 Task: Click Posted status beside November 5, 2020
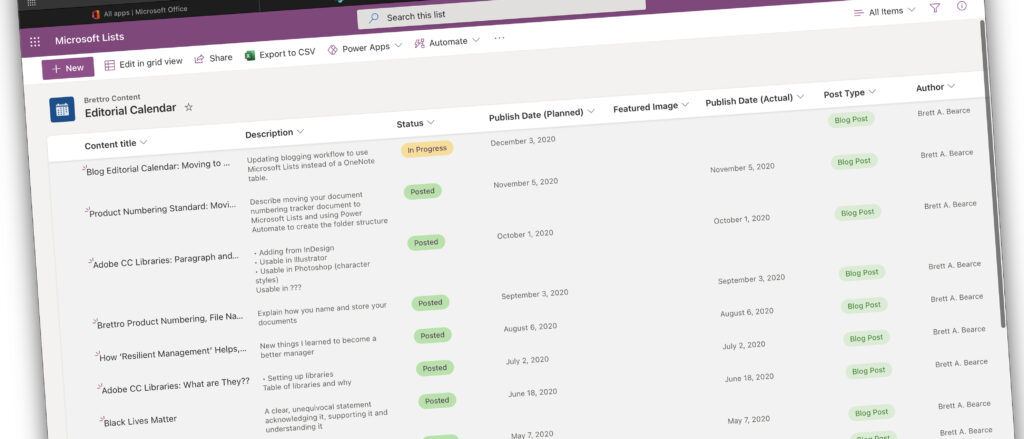pyautogui.click(x=423, y=191)
